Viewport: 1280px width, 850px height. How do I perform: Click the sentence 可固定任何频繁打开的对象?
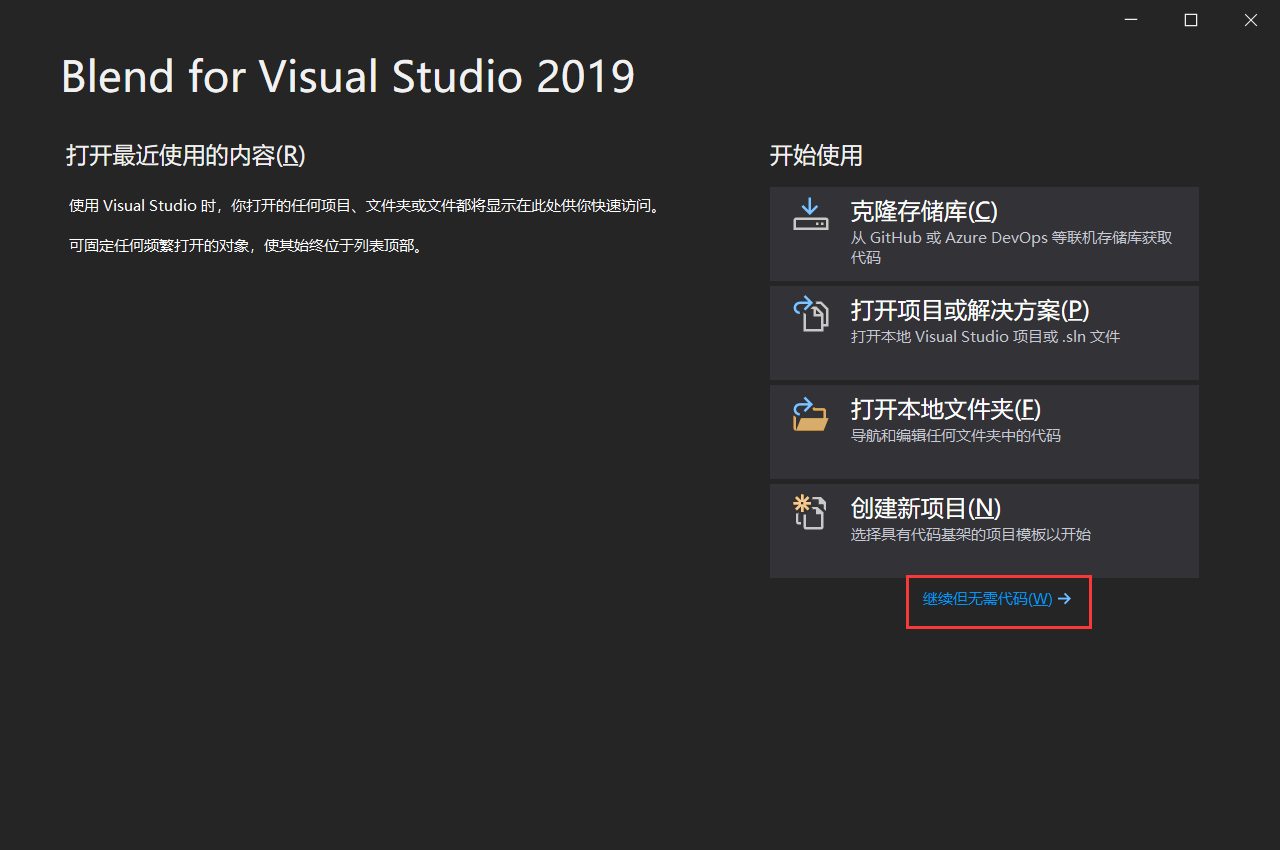click(x=246, y=246)
